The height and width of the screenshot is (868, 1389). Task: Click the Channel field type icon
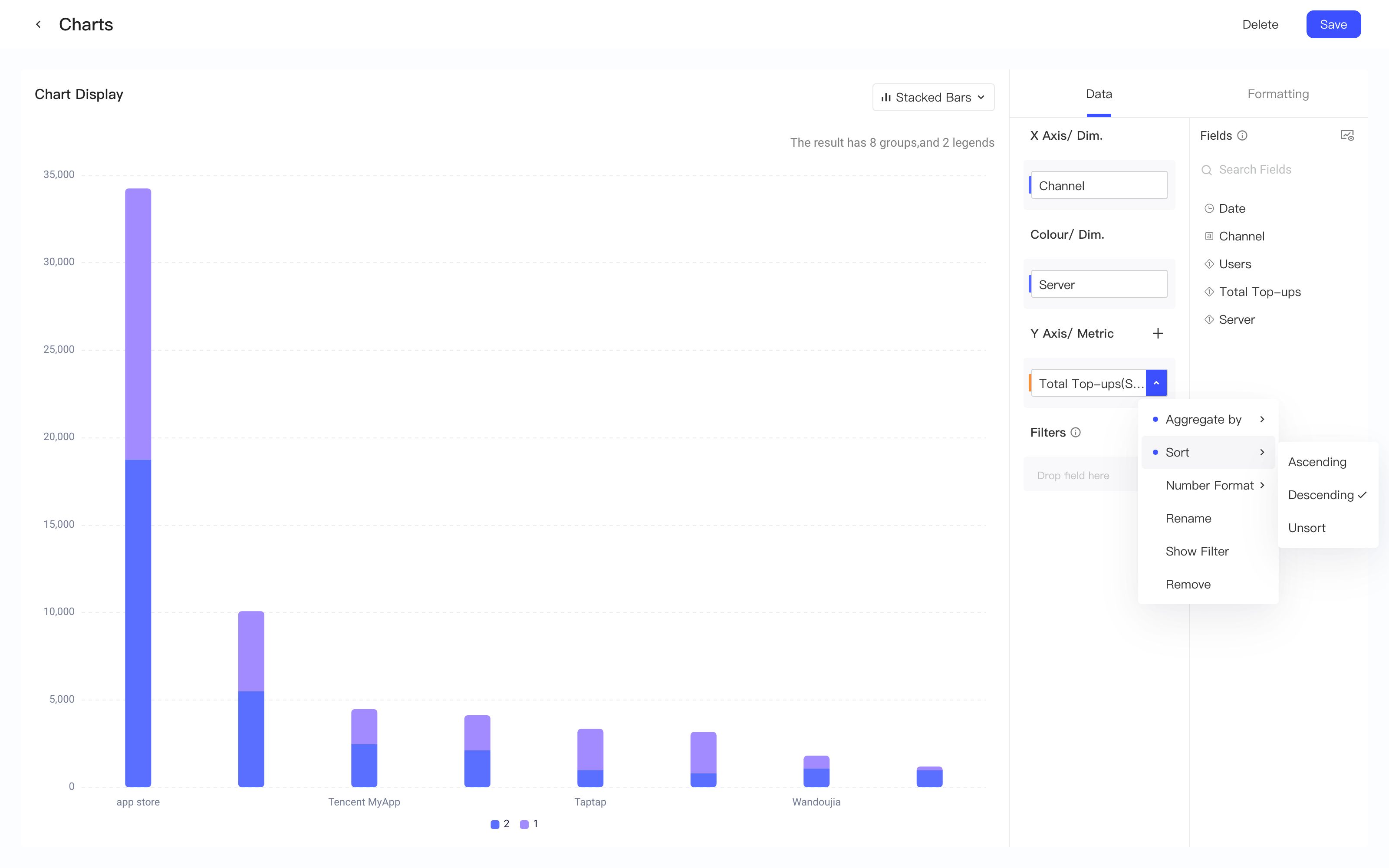tap(1209, 236)
